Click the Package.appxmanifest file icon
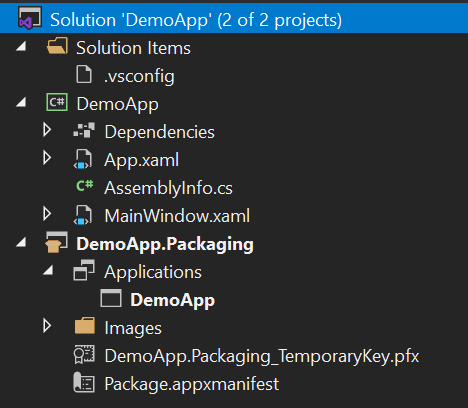 [x=84, y=382]
